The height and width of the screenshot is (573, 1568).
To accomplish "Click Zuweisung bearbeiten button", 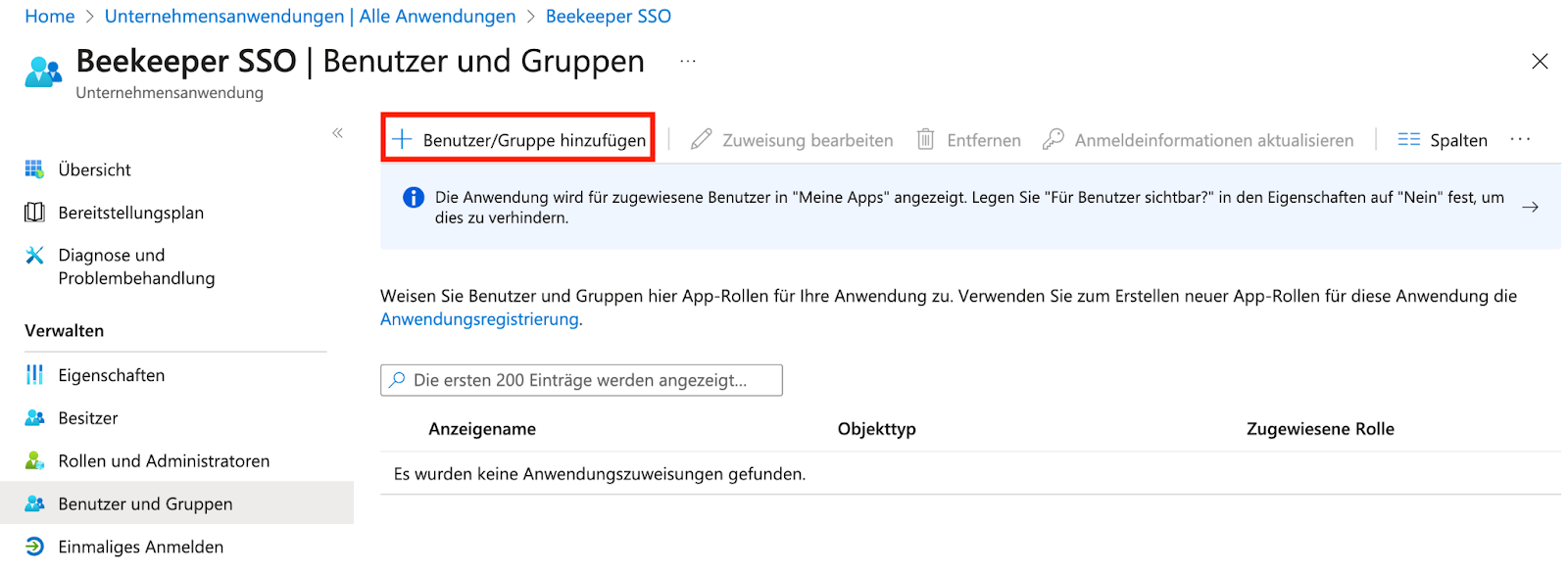I will click(x=792, y=139).
